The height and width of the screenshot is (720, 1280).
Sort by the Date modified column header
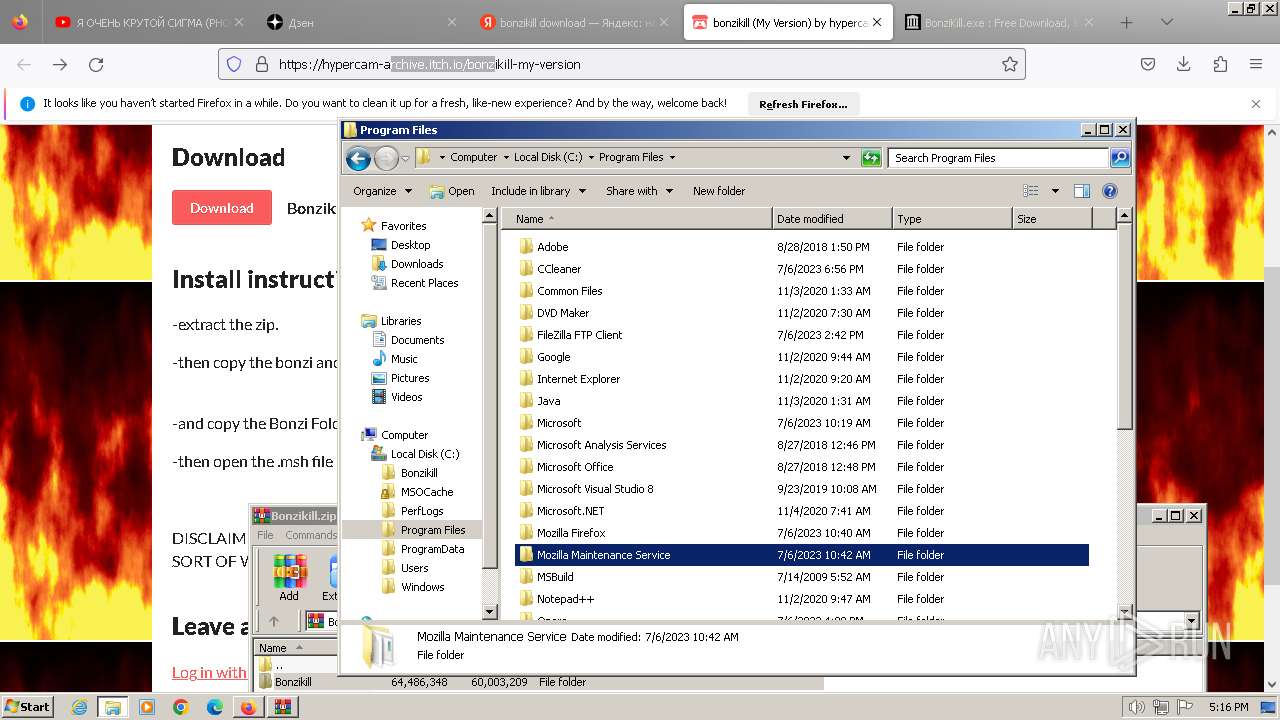point(832,219)
